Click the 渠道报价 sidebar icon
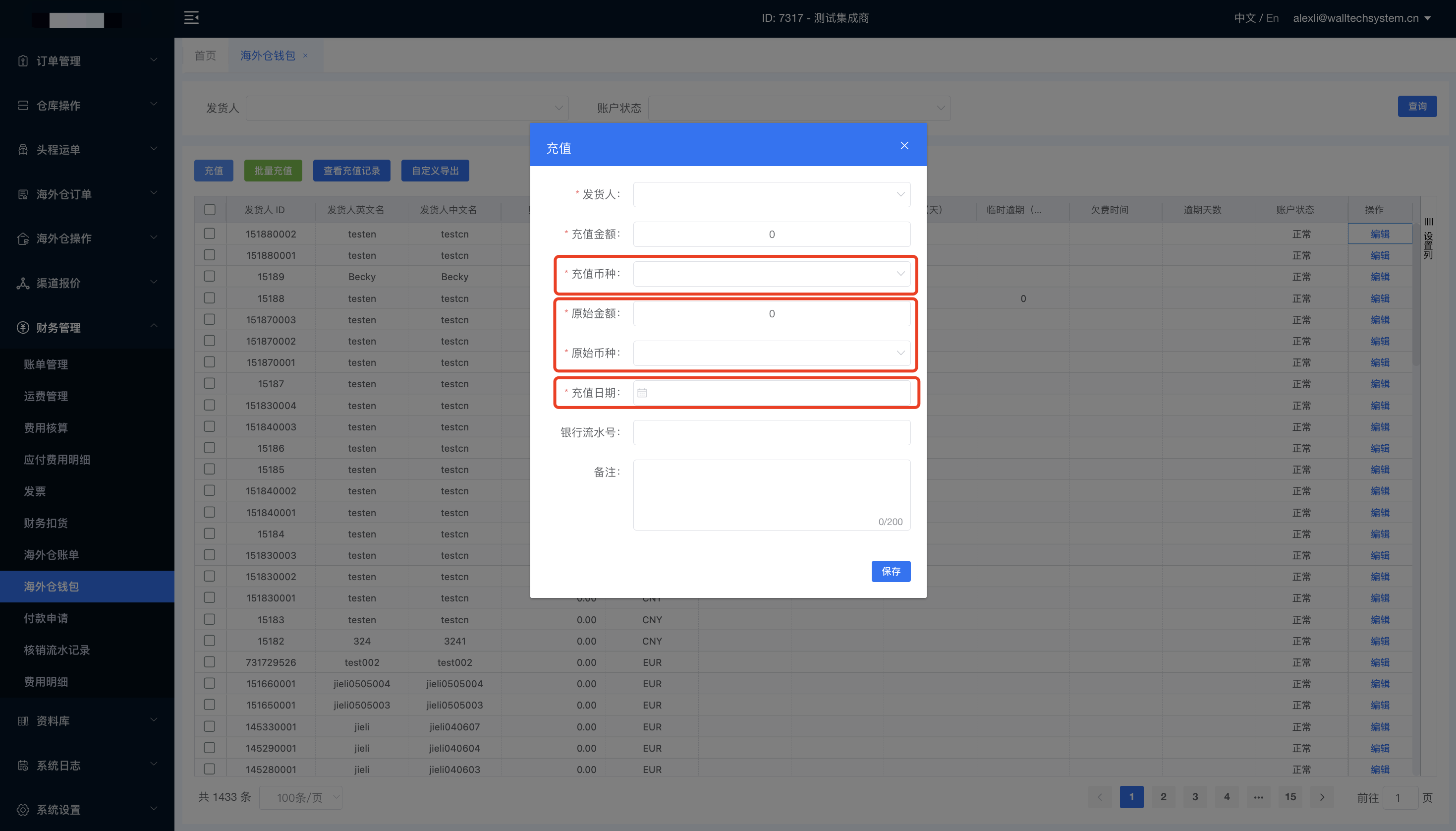The height and width of the screenshot is (831, 1456). [x=23, y=283]
